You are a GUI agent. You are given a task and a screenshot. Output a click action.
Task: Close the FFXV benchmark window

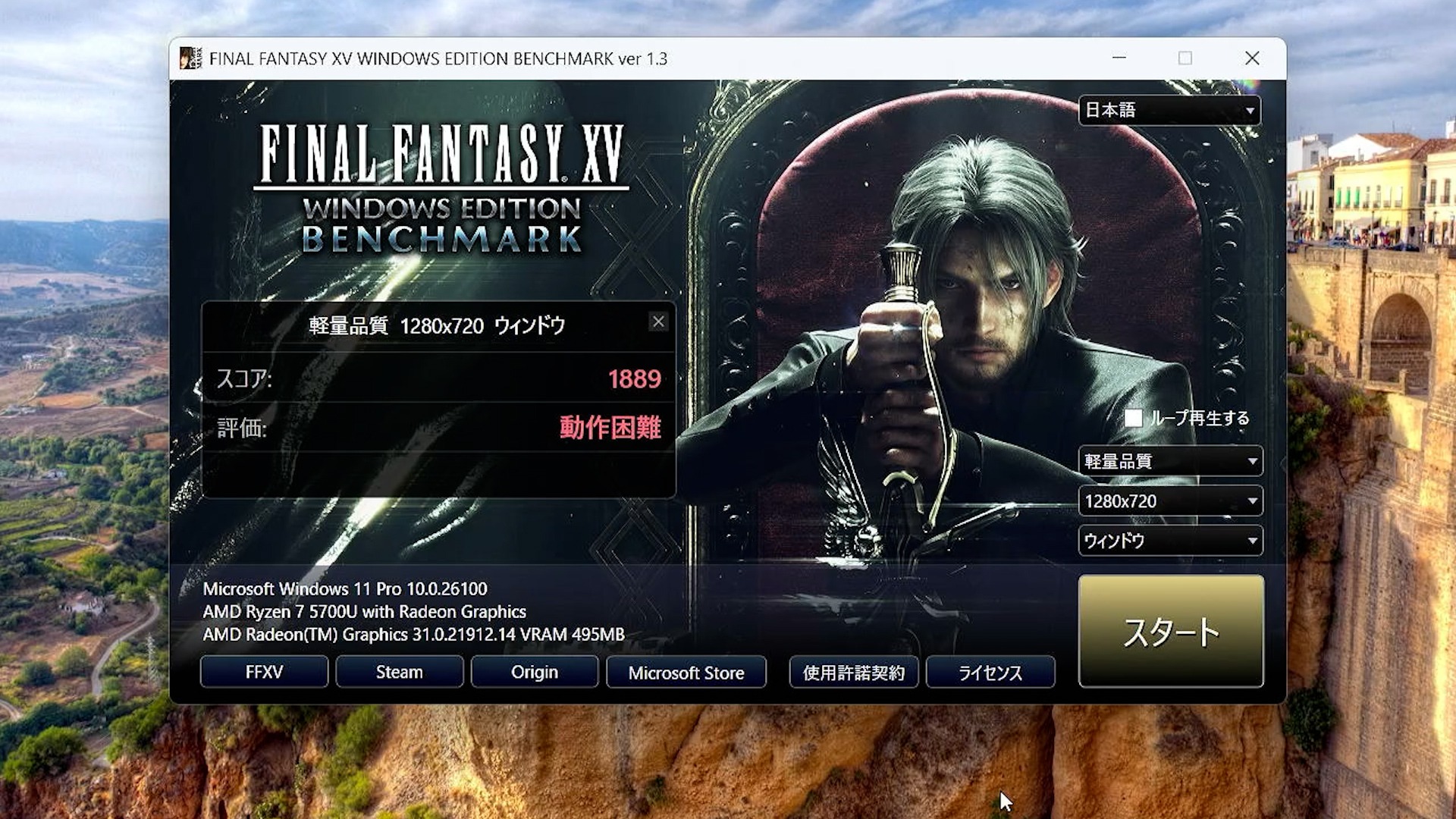(x=1251, y=58)
